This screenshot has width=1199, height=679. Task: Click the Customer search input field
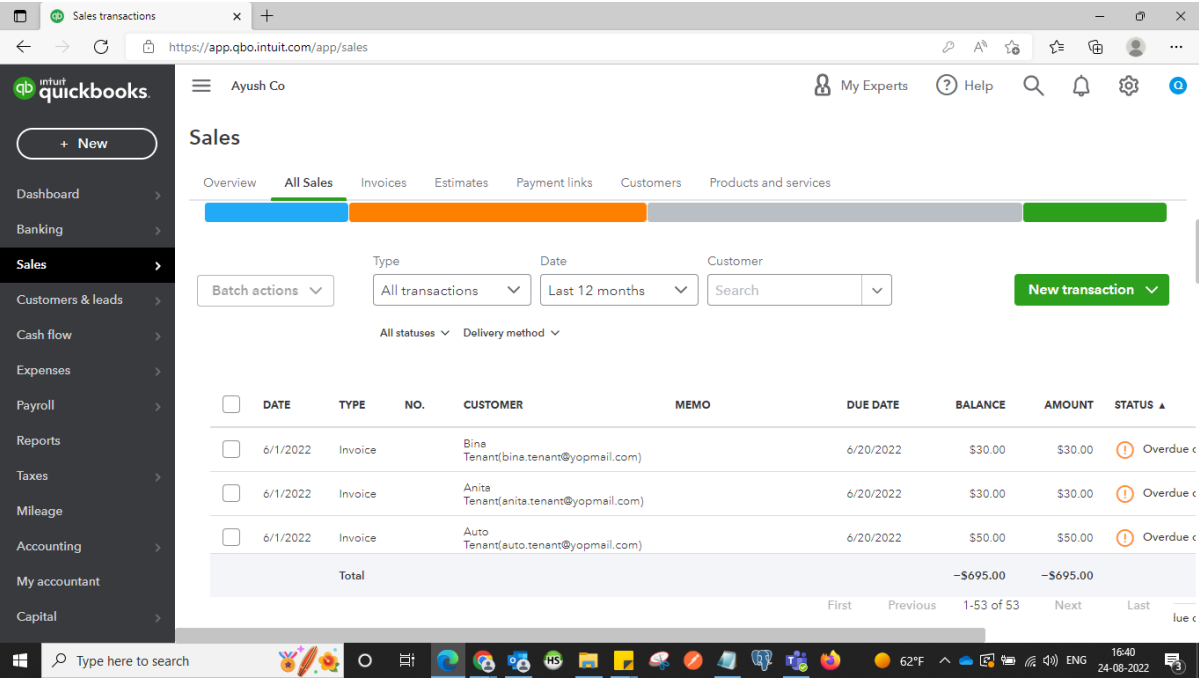[x=784, y=290]
